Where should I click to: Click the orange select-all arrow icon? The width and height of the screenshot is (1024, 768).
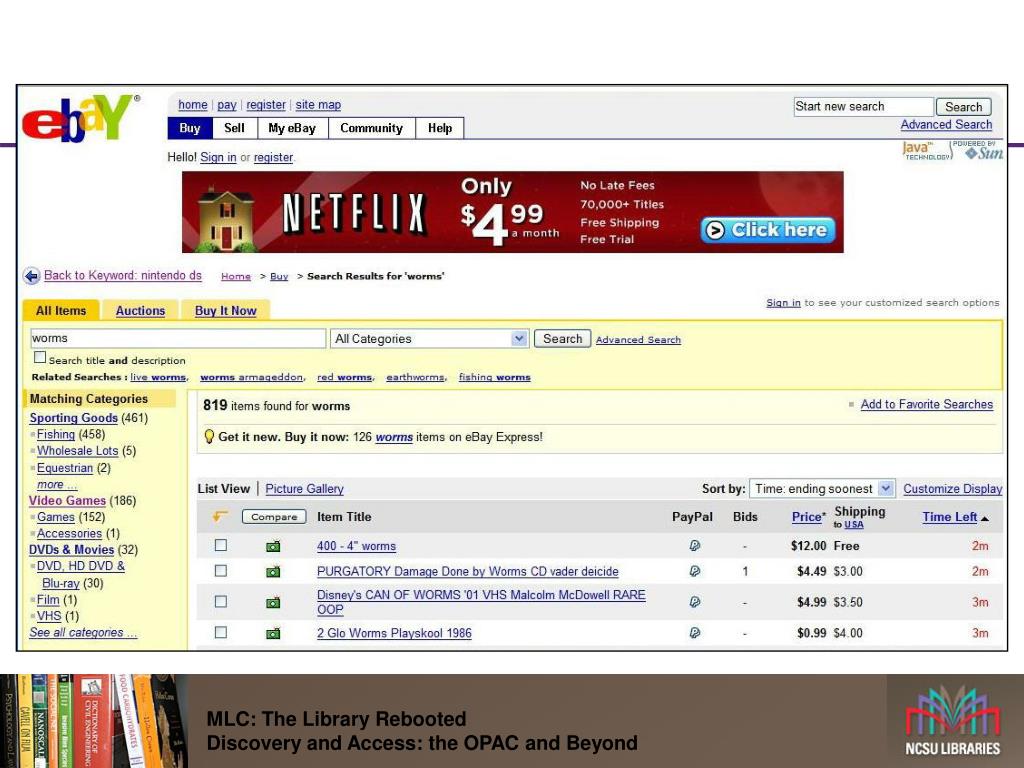pyautogui.click(x=220, y=517)
